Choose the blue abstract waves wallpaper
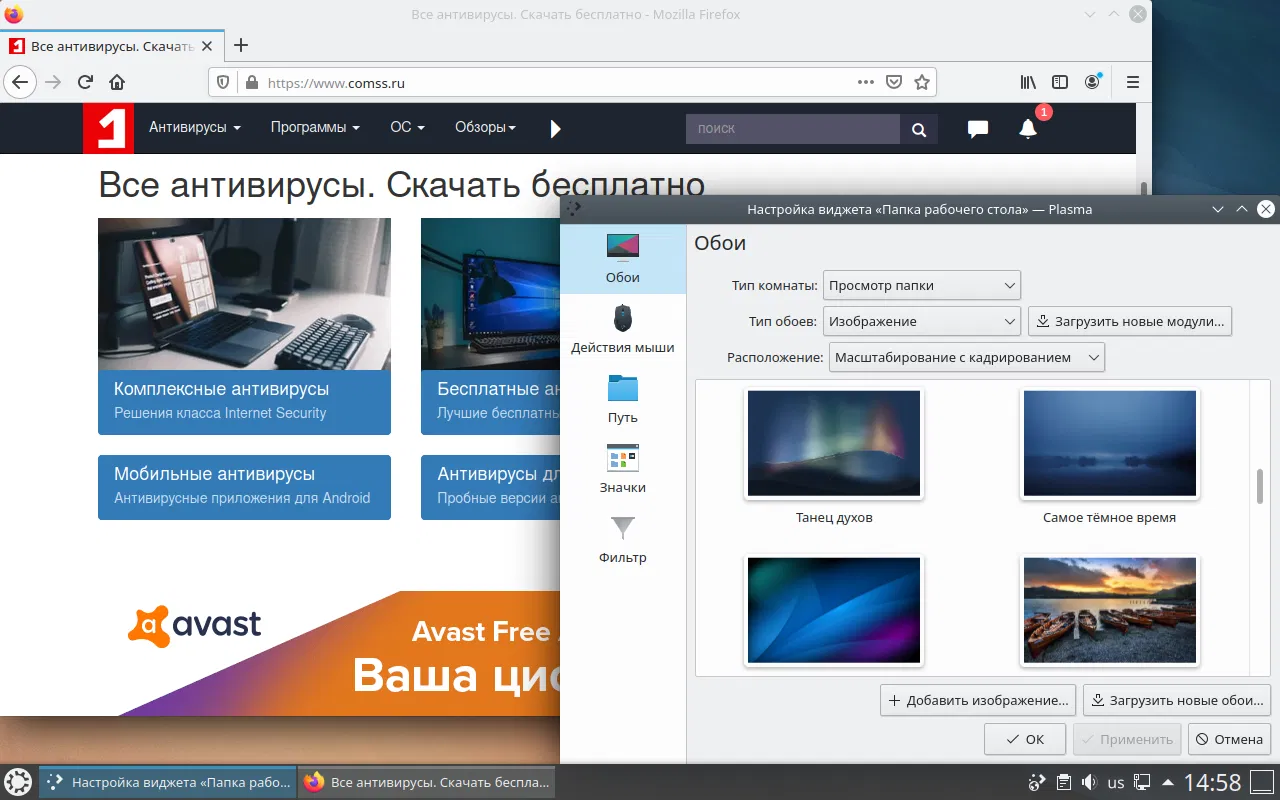The width and height of the screenshot is (1280, 800). tap(834, 610)
